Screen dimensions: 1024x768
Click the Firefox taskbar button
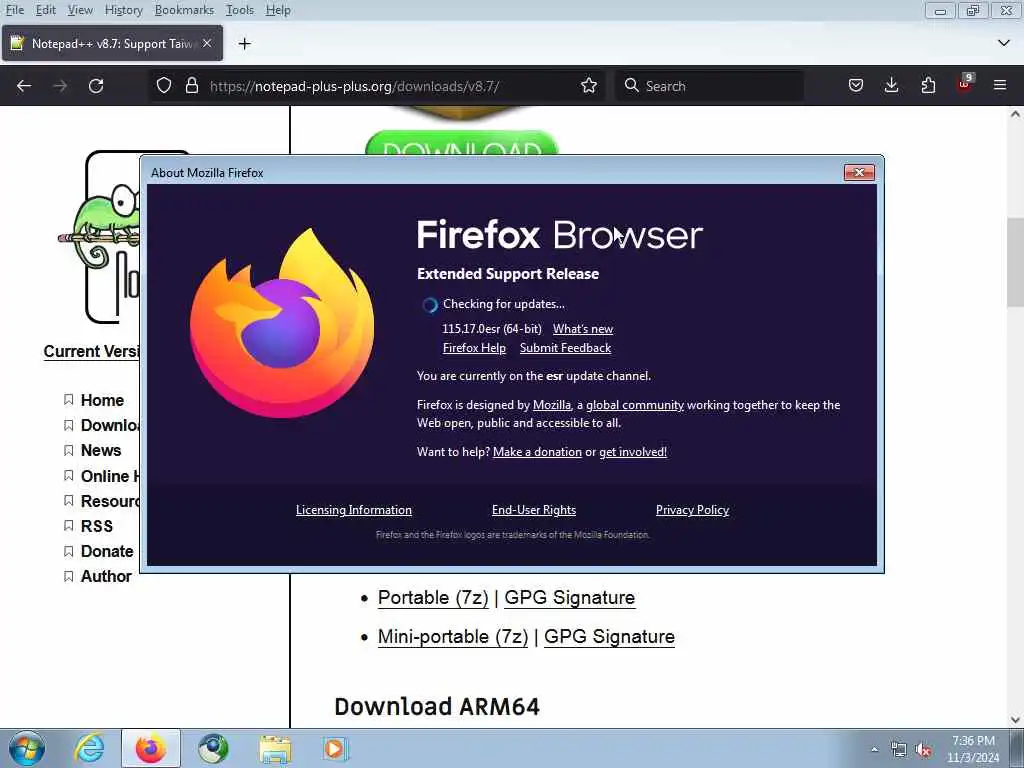(x=151, y=748)
